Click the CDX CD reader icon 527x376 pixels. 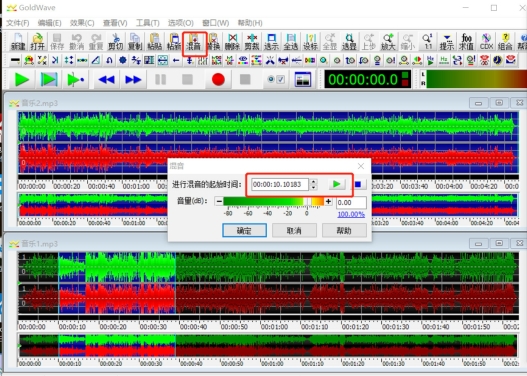(486, 42)
